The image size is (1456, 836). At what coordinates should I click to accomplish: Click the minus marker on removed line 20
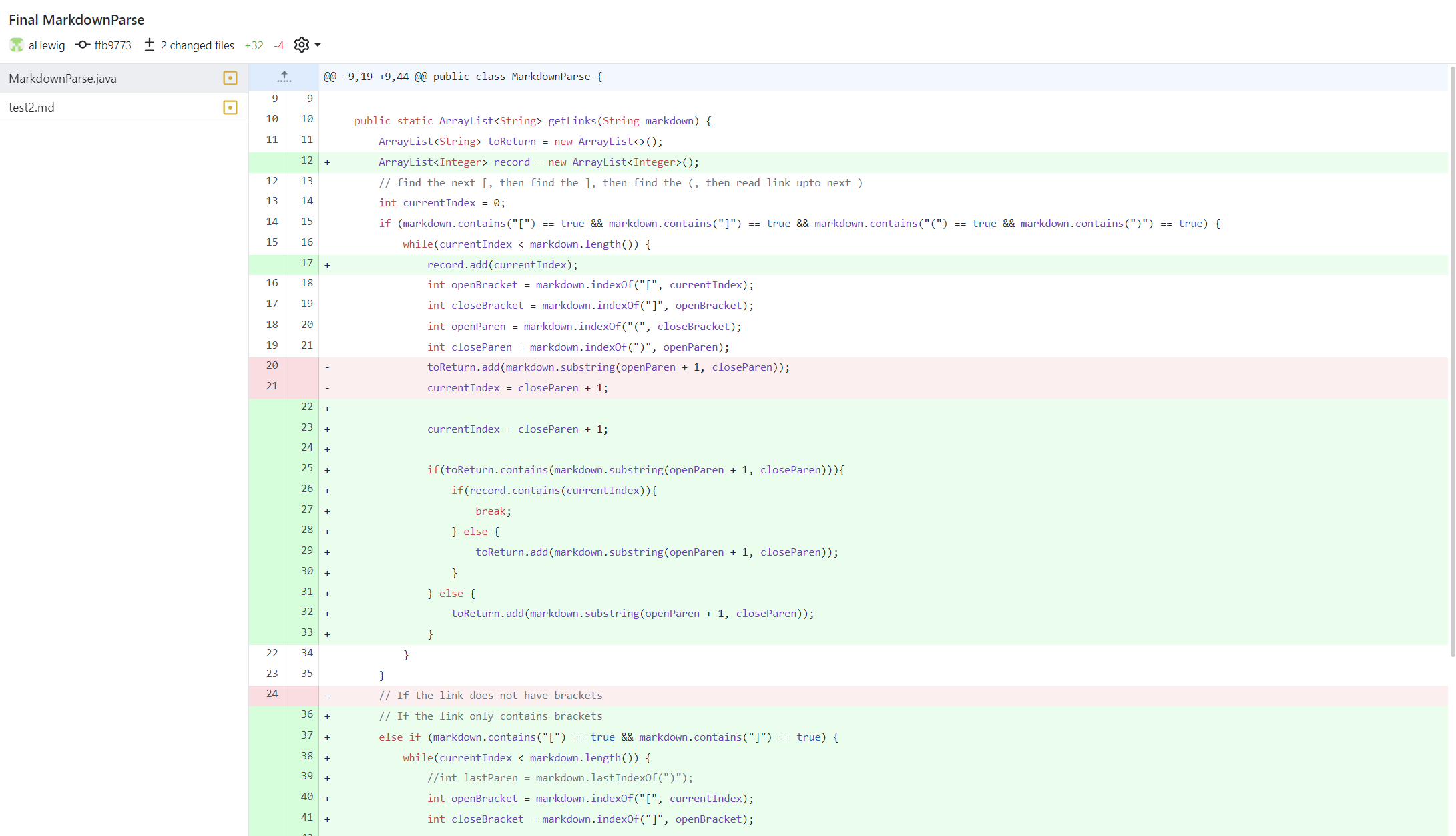point(327,367)
